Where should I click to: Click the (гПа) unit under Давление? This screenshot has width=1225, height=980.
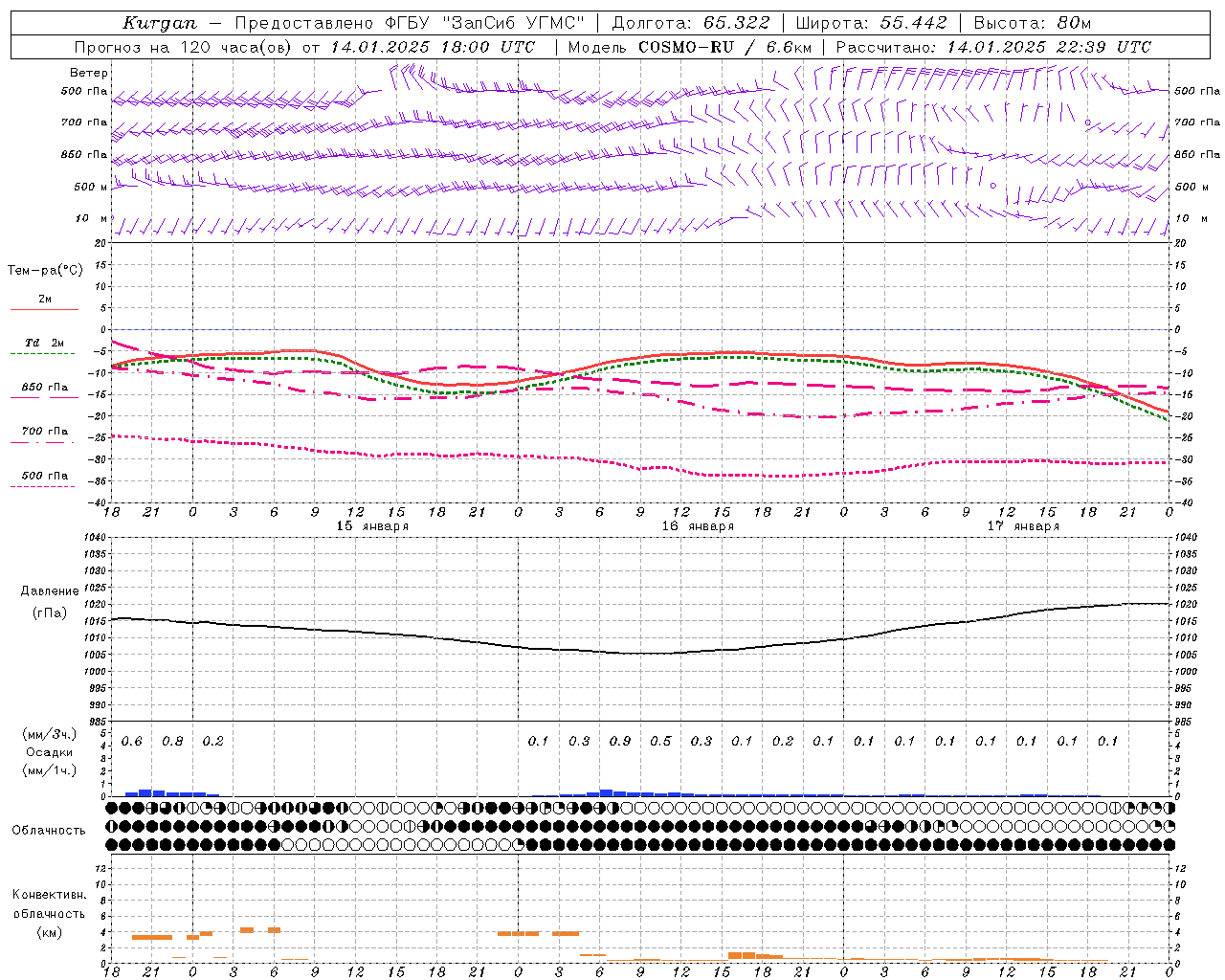(50, 613)
